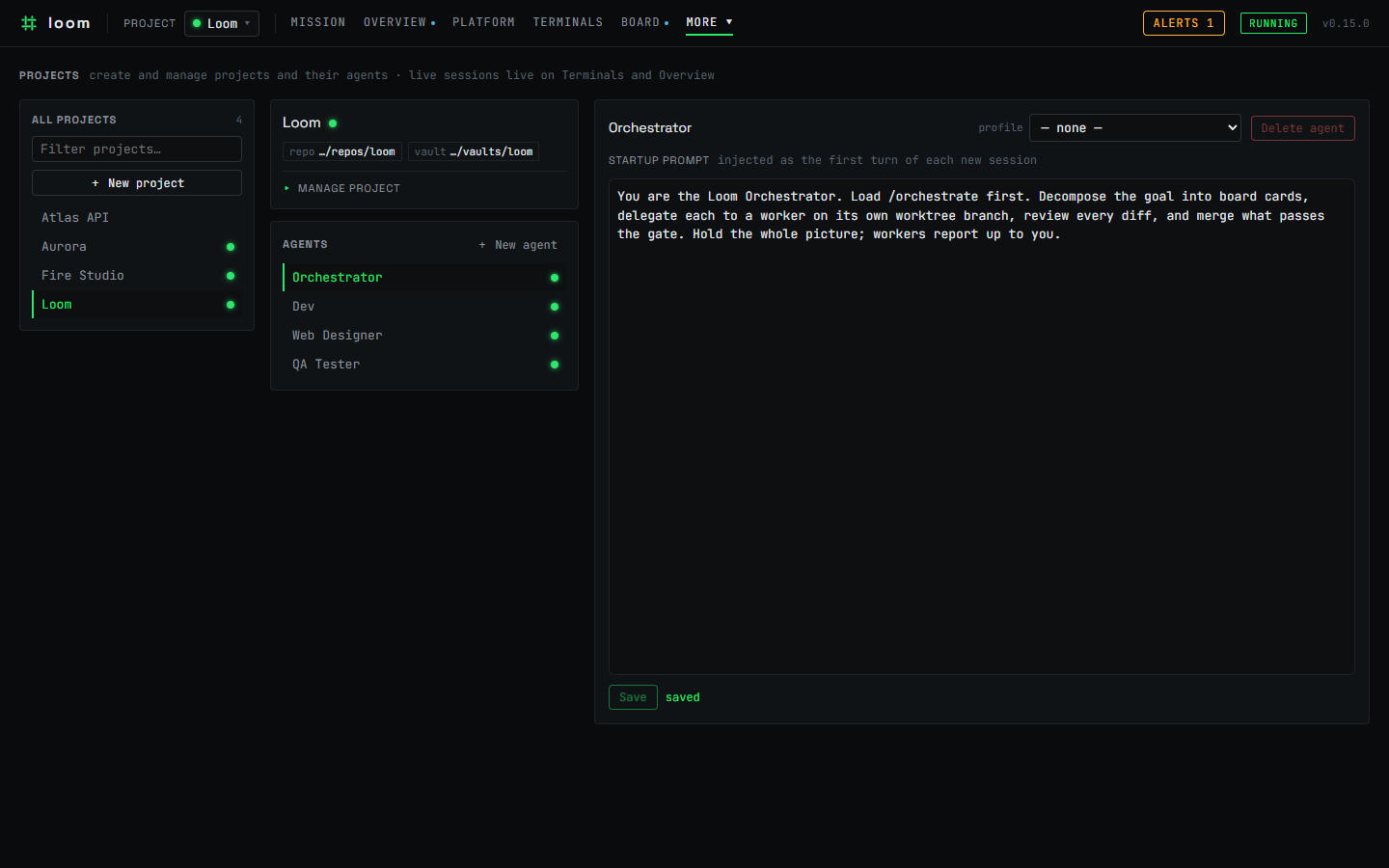The height and width of the screenshot is (868, 1389).
Task: Expand the Manage Project section
Action: [342, 188]
